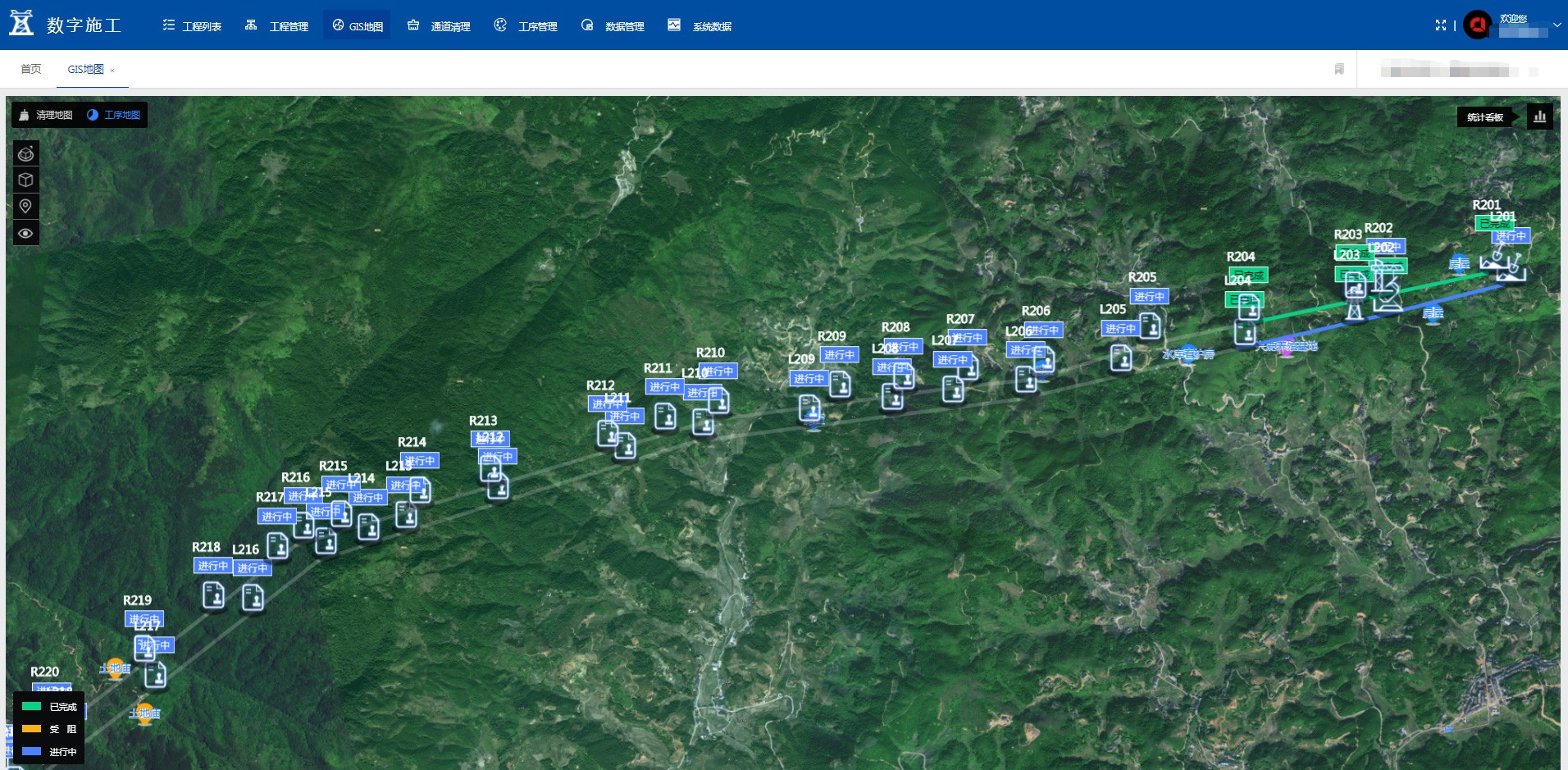This screenshot has height=770, width=1568.
Task: Click the 进行中 status tag under R205
Action: click(1149, 297)
